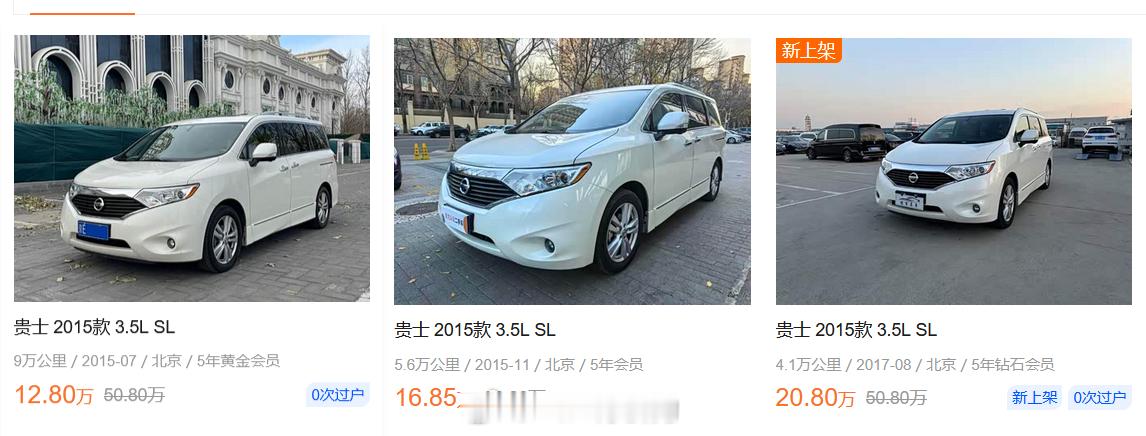The width and height of the screenshot is (1146, 436).
Task: Click the blue 新上架 tag beside price
Action: [x=1034, y=398]
